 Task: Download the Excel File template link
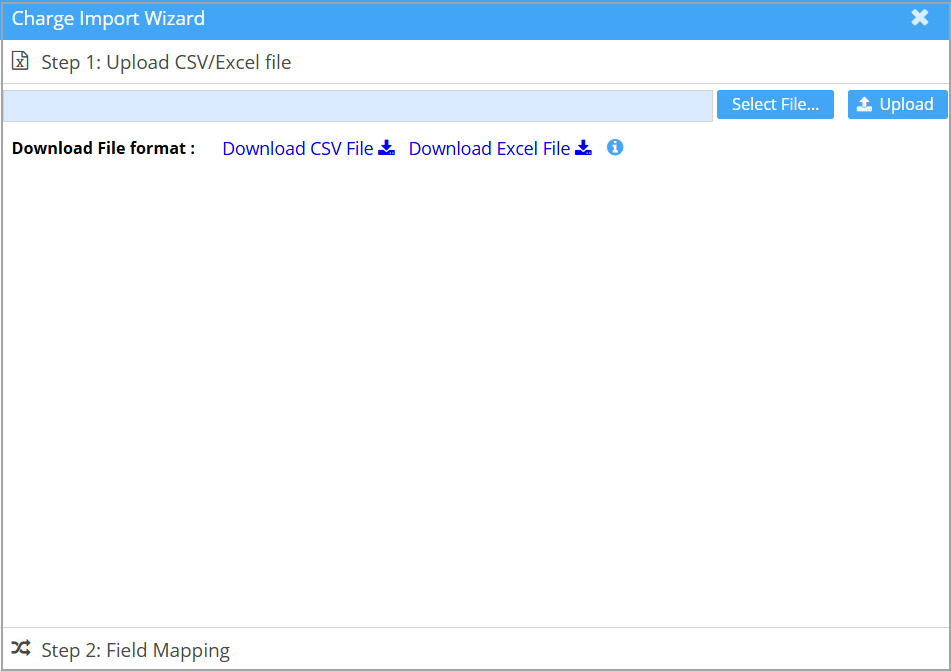489,149
